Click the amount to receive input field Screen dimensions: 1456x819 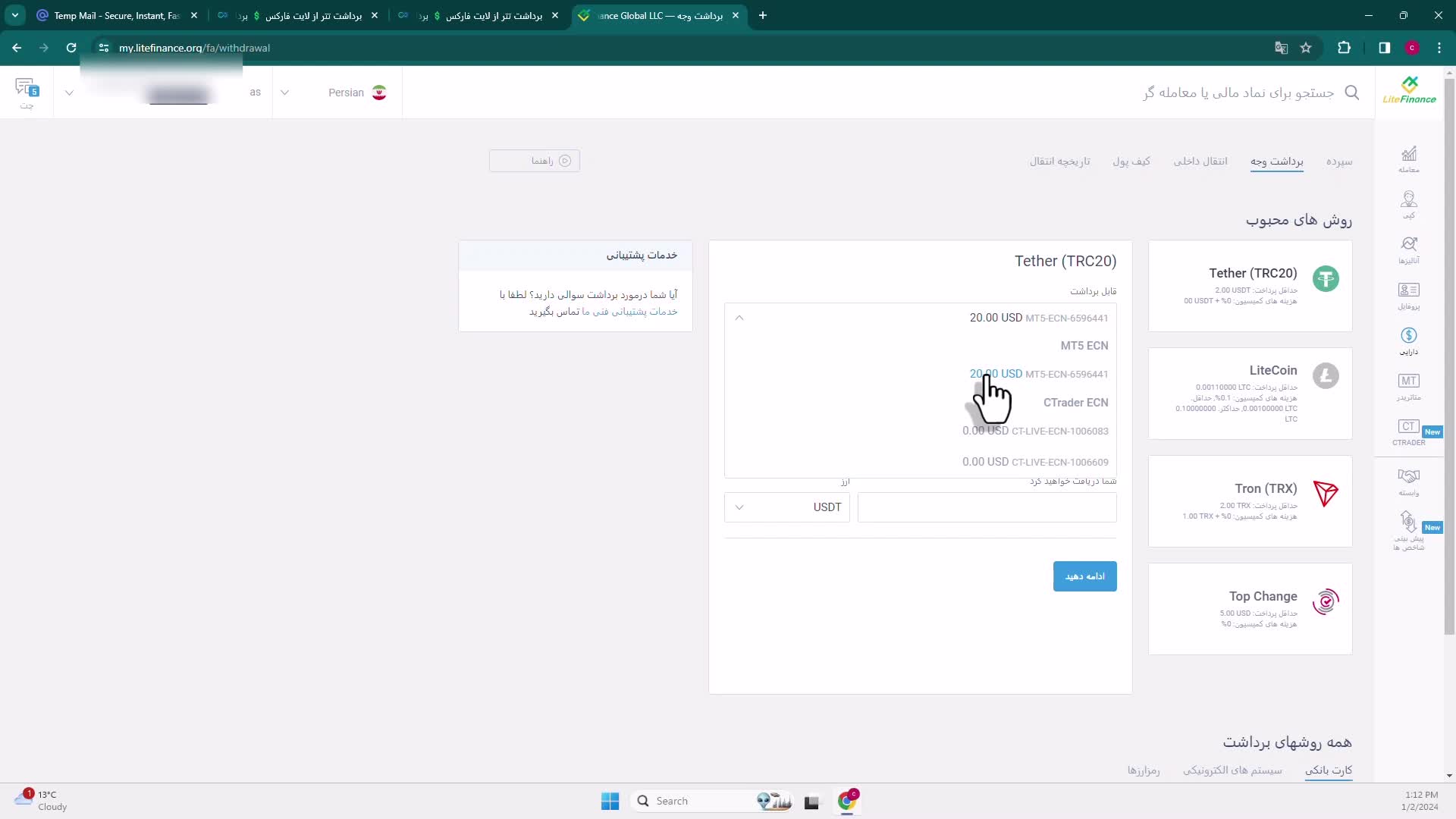[986, 507]
